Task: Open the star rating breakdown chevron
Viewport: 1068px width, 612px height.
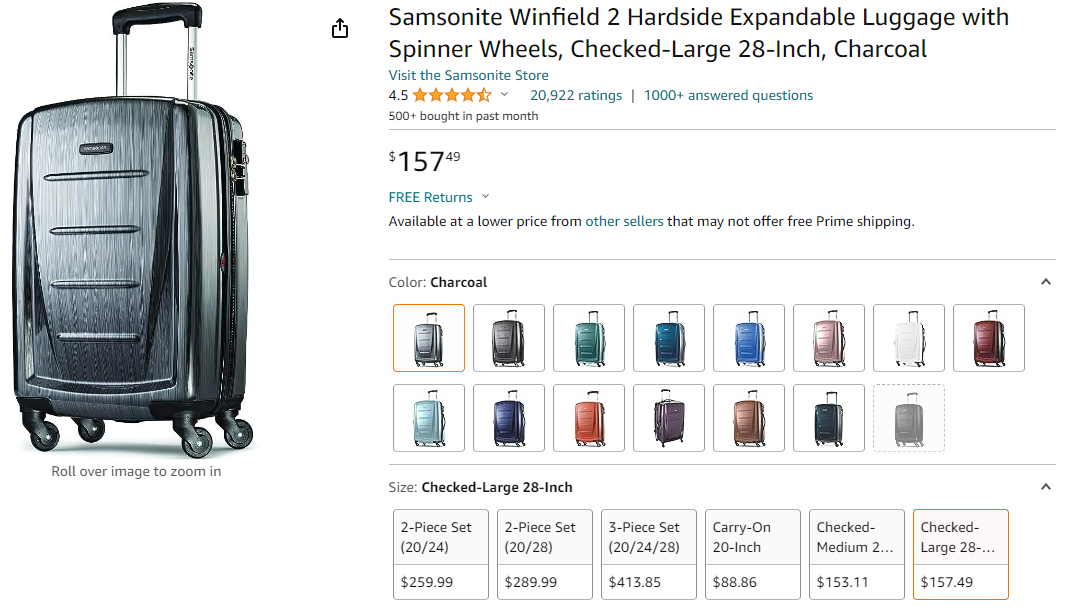Action: (504, 95)
